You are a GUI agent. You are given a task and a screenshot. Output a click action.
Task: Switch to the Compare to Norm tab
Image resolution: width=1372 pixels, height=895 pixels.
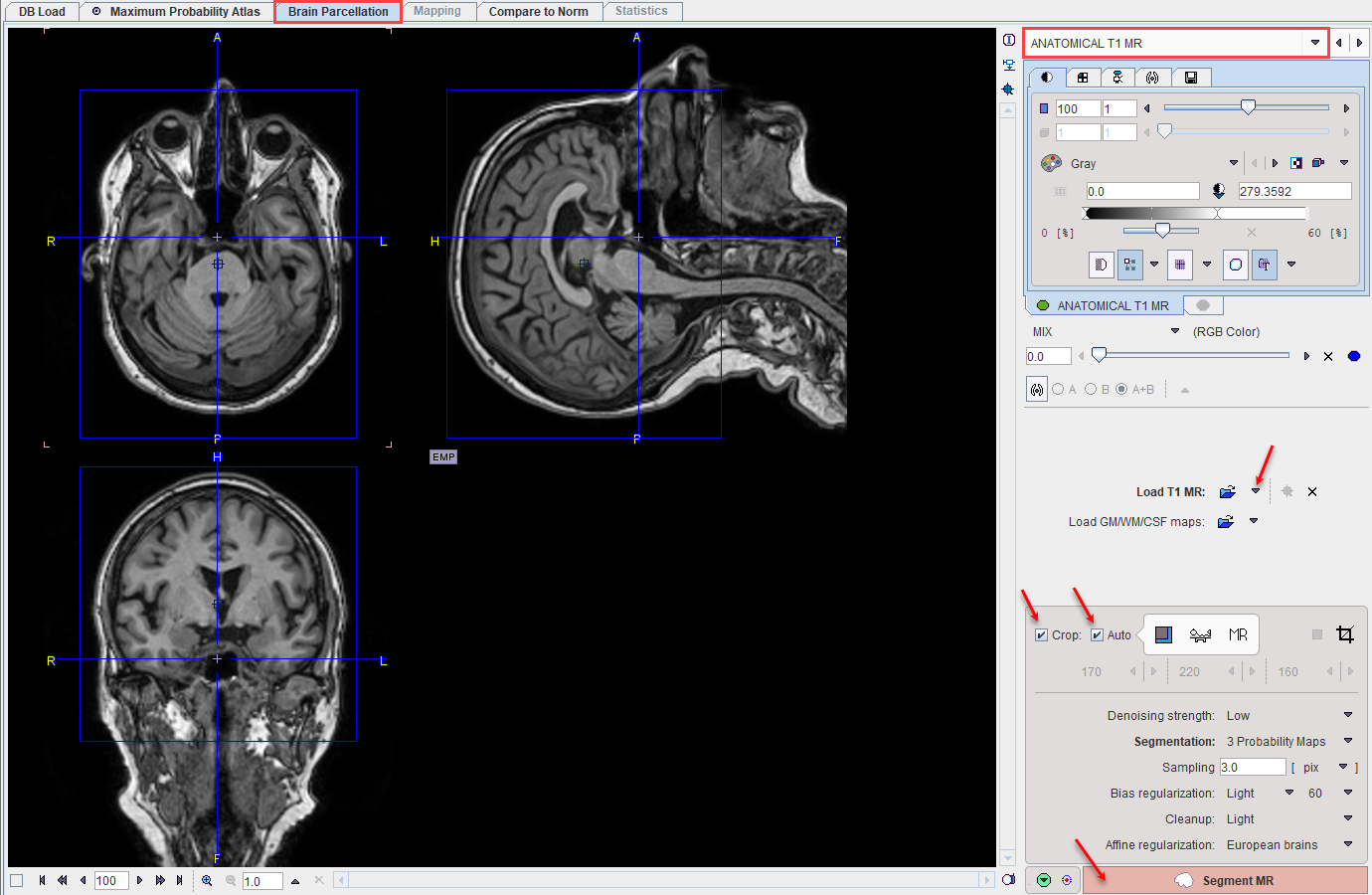tap(538, 12)
